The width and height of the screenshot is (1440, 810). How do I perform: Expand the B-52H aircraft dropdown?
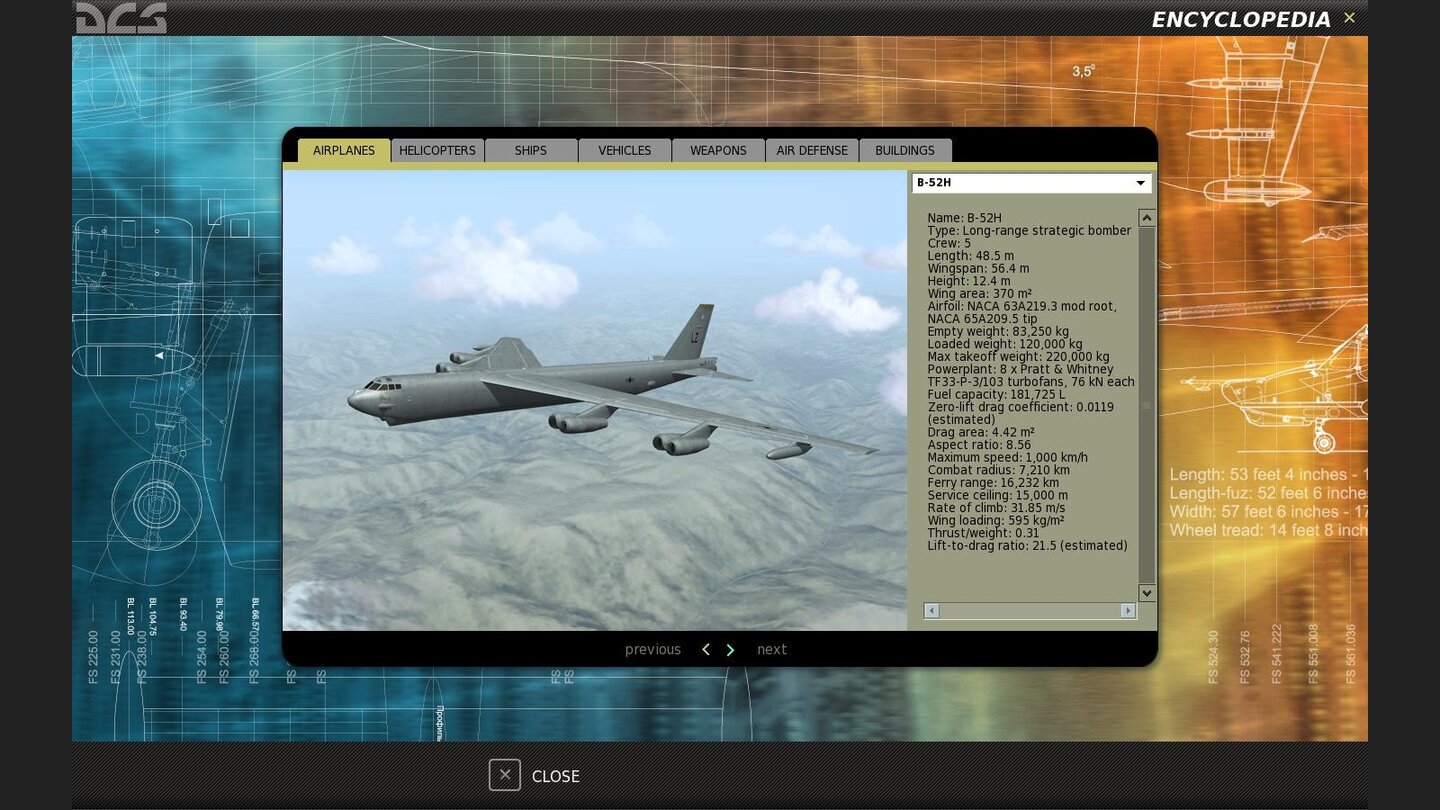coord(1031,183)
